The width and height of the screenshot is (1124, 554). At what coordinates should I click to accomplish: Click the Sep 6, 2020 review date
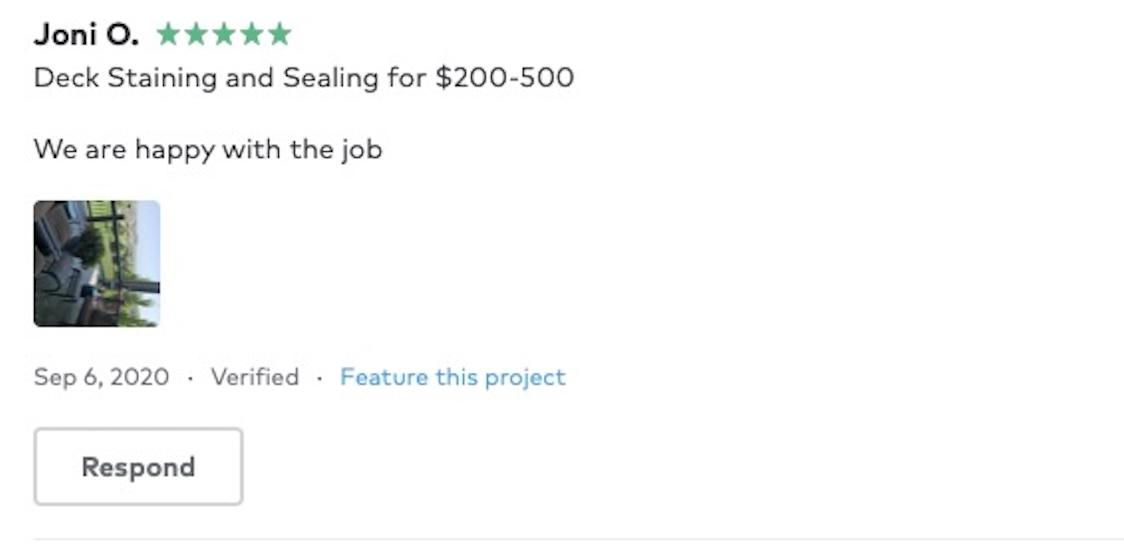[101, 377]
